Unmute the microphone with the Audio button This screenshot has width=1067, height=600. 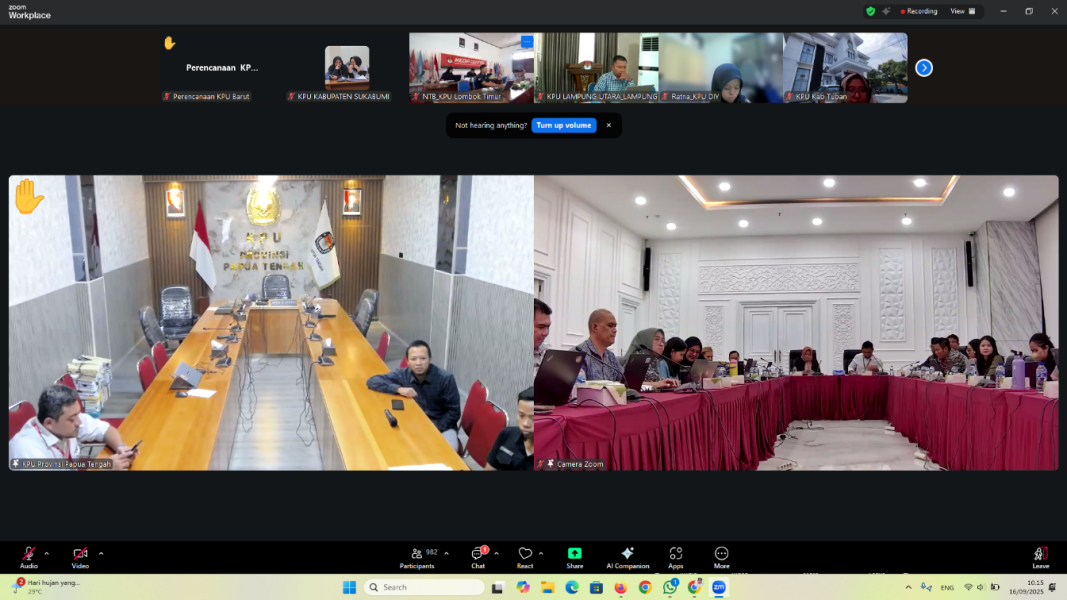[x=29, y=555]
